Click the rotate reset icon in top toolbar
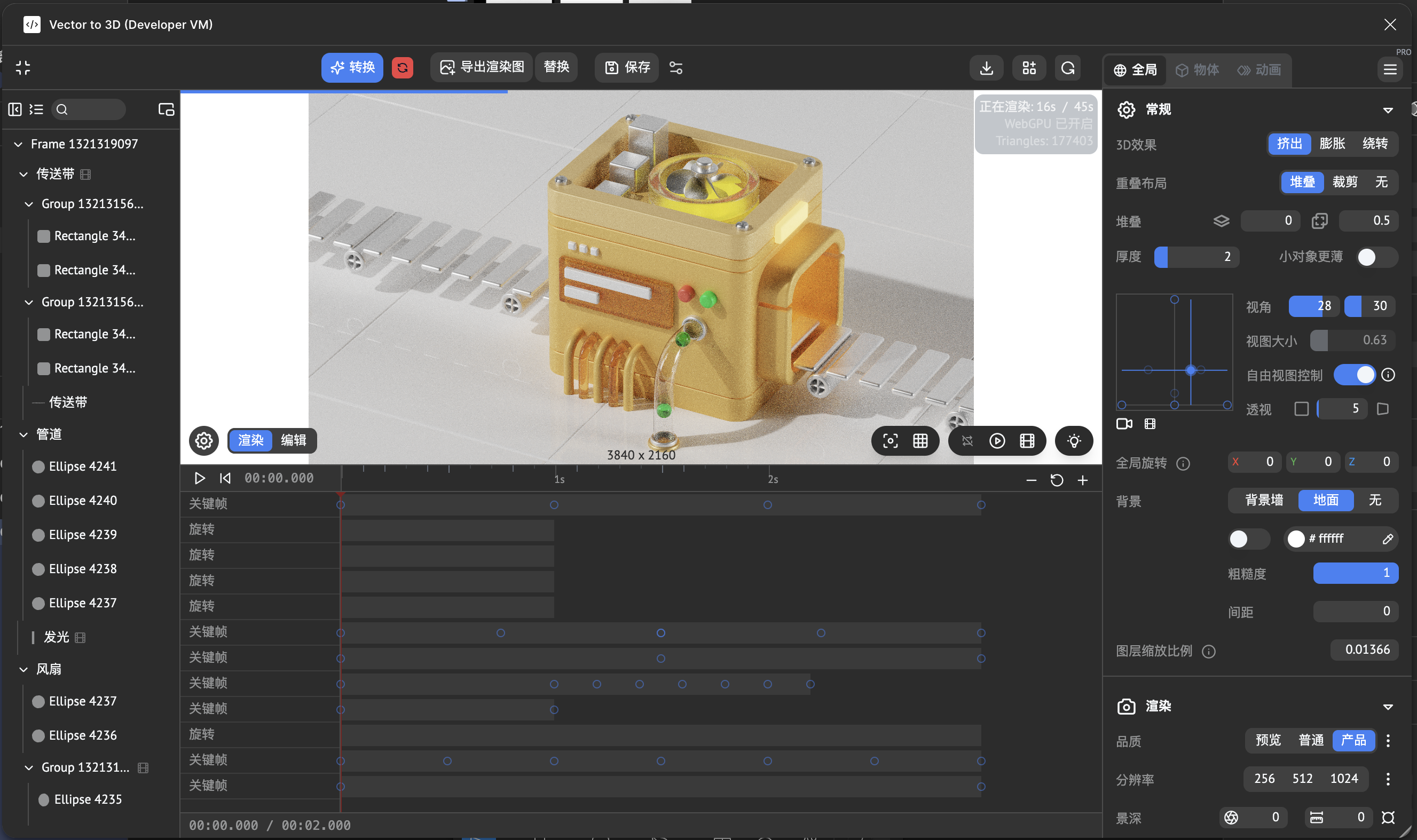The width and height of the screenshot is (1417, 840). (1068, 68)
